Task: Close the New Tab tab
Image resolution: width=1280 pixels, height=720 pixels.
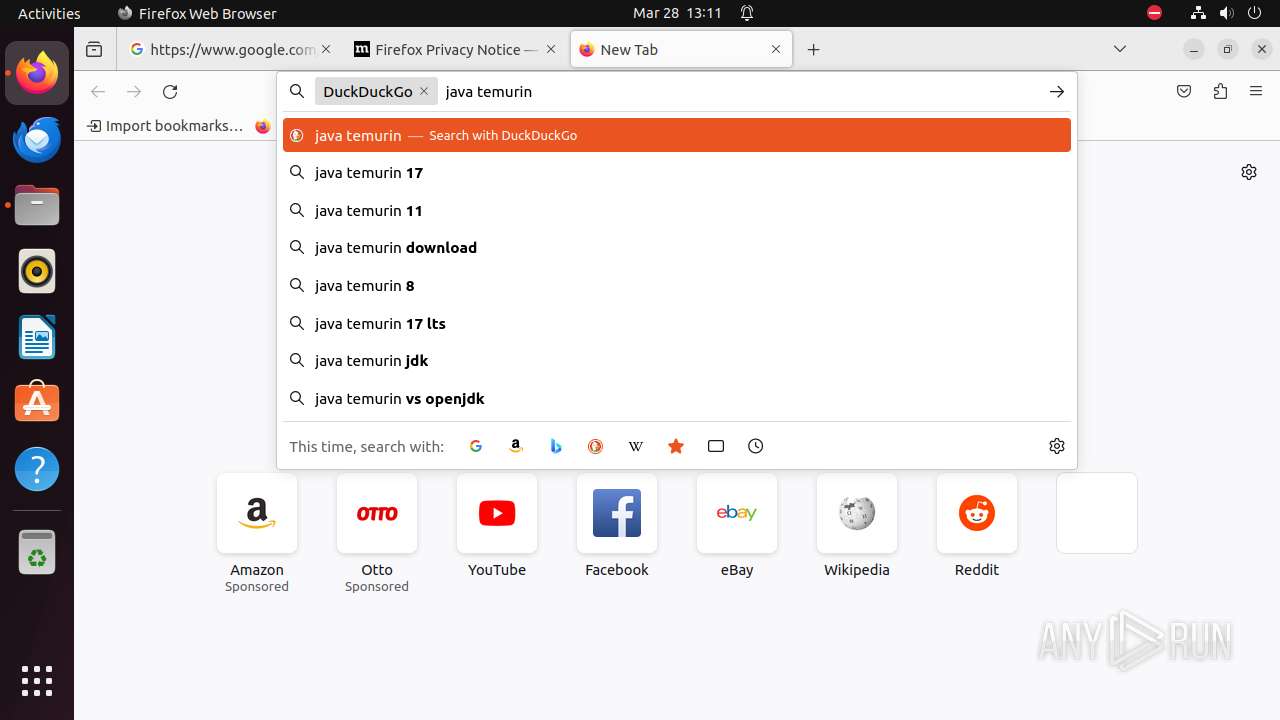Action: 776,49
